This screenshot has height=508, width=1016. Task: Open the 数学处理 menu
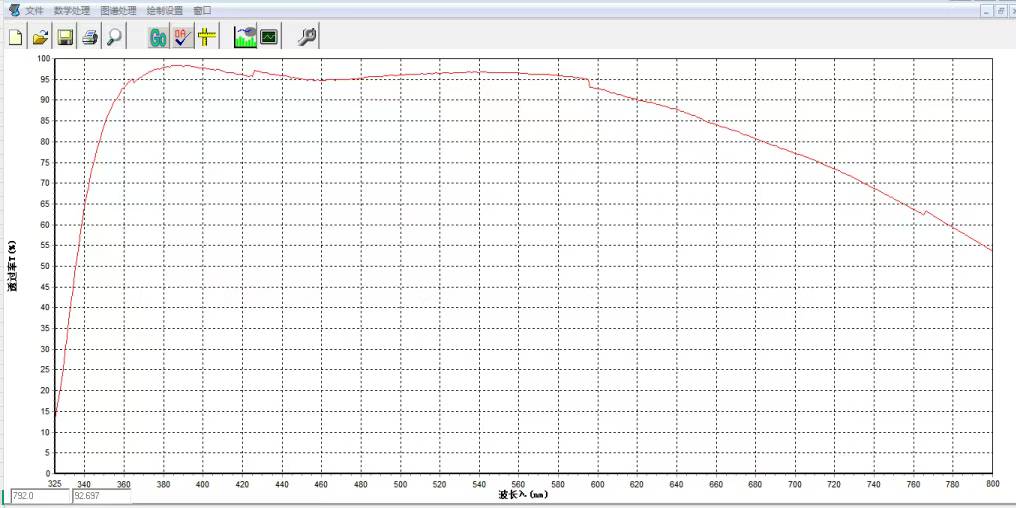click(72, 11)
